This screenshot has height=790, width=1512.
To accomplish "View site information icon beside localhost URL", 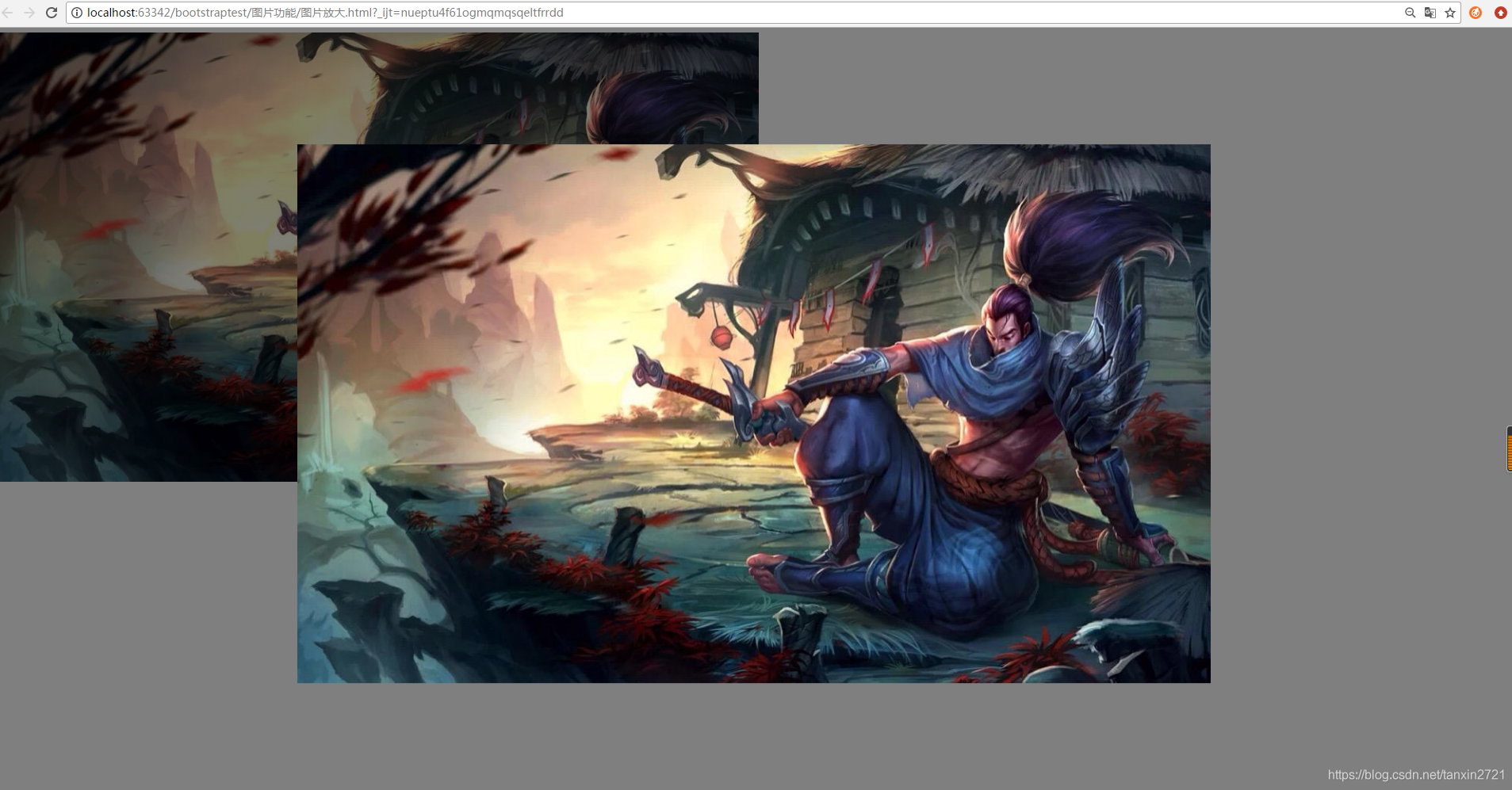I will [77, 13].
